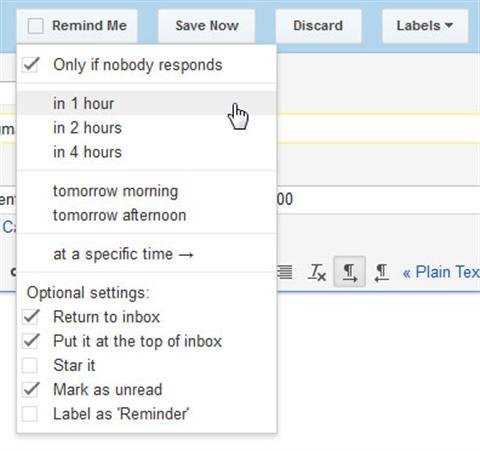Select left-to-right text direction icon
The image size is (480, 451).
(x=349, y=272)
